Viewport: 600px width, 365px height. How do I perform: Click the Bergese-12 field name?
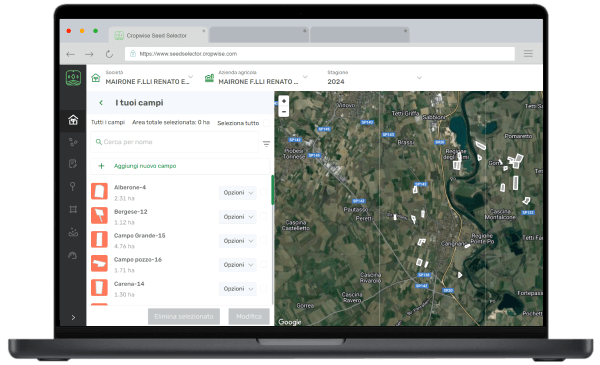tap(130, 212)
